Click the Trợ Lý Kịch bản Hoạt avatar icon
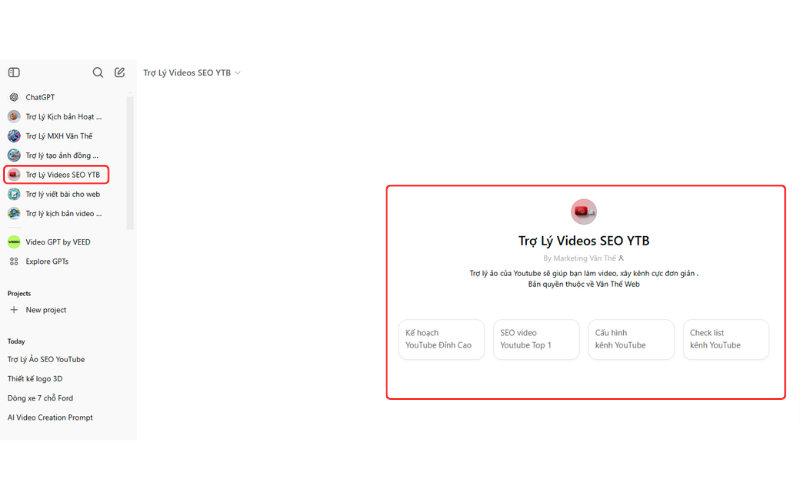 [14, 116]
